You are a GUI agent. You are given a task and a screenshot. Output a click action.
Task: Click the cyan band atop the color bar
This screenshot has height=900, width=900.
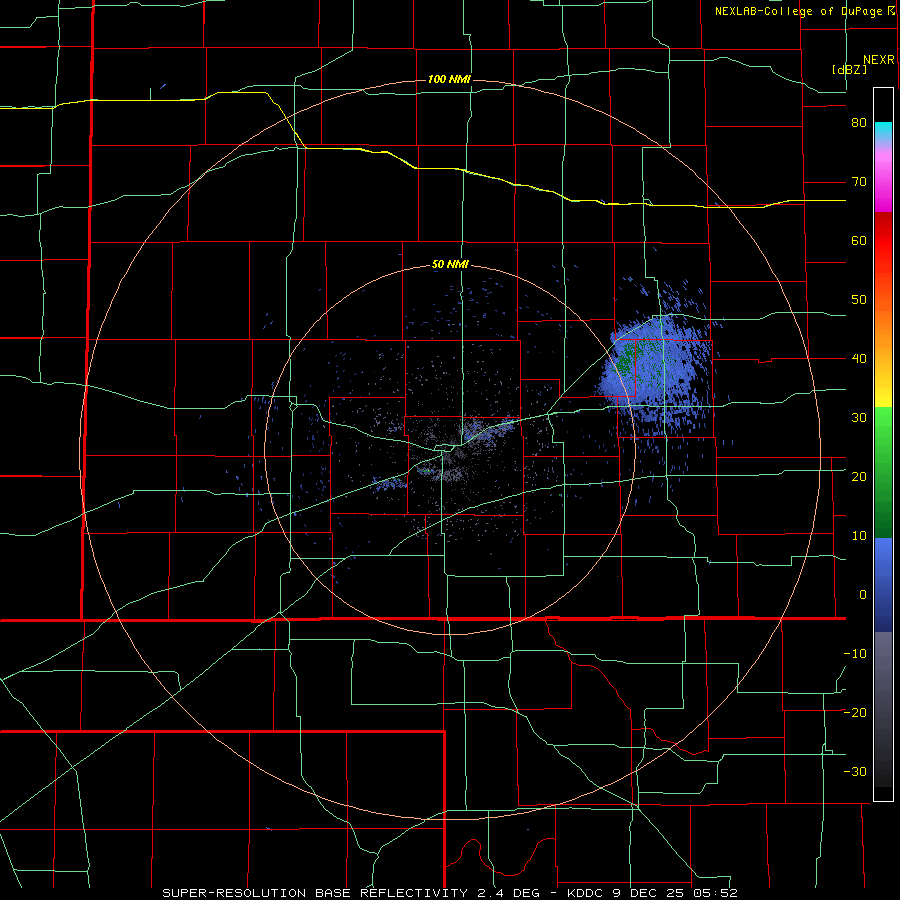click(x=883, y=132)
